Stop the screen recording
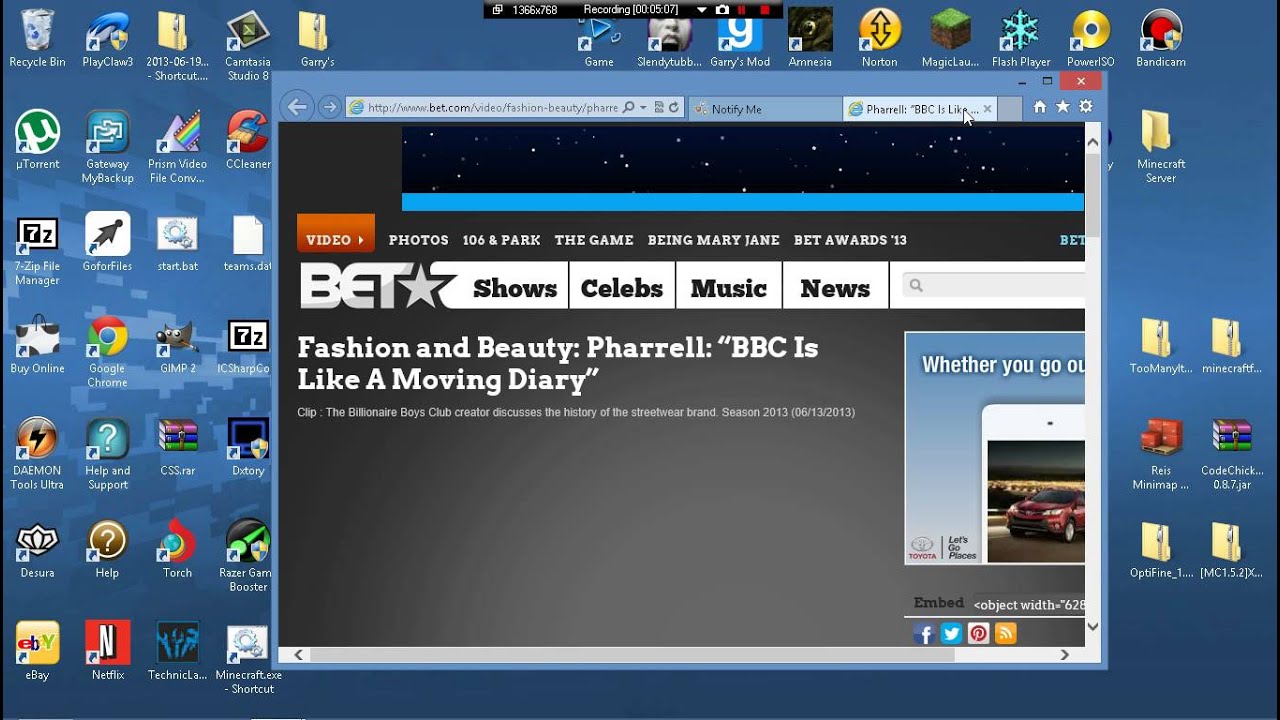 765,9
